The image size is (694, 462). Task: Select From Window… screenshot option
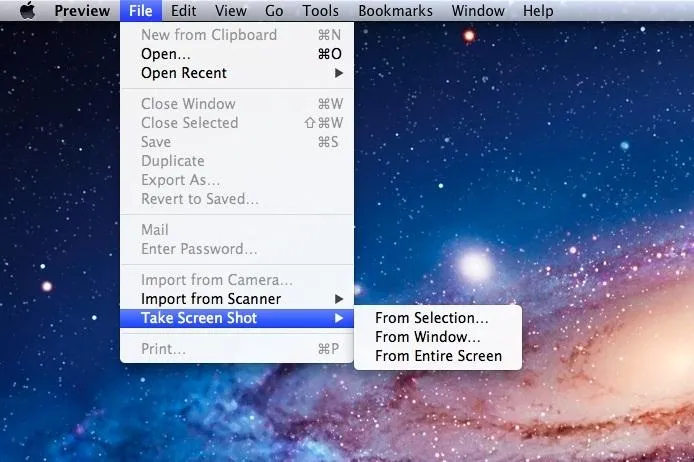438,337
